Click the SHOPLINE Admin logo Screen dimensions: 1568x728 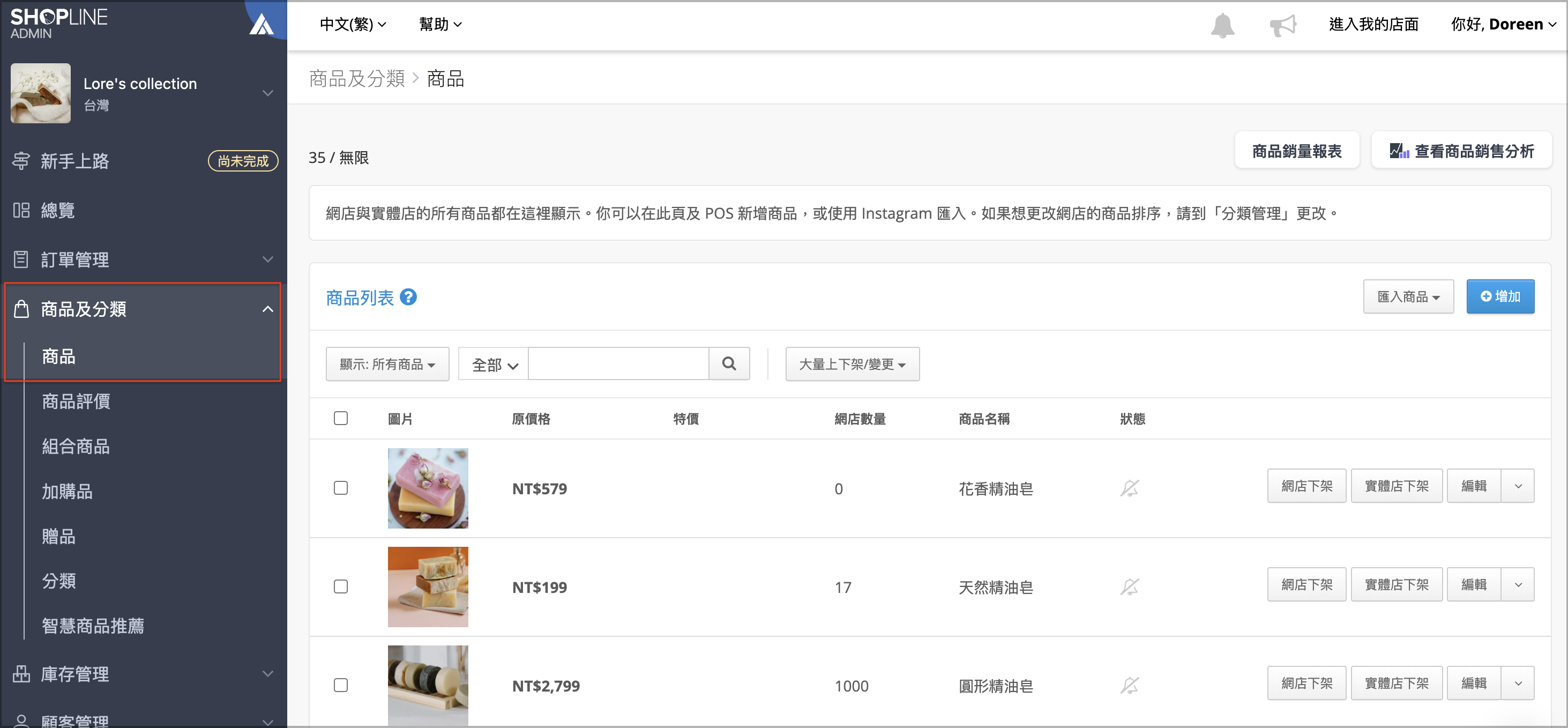point(58,23)
